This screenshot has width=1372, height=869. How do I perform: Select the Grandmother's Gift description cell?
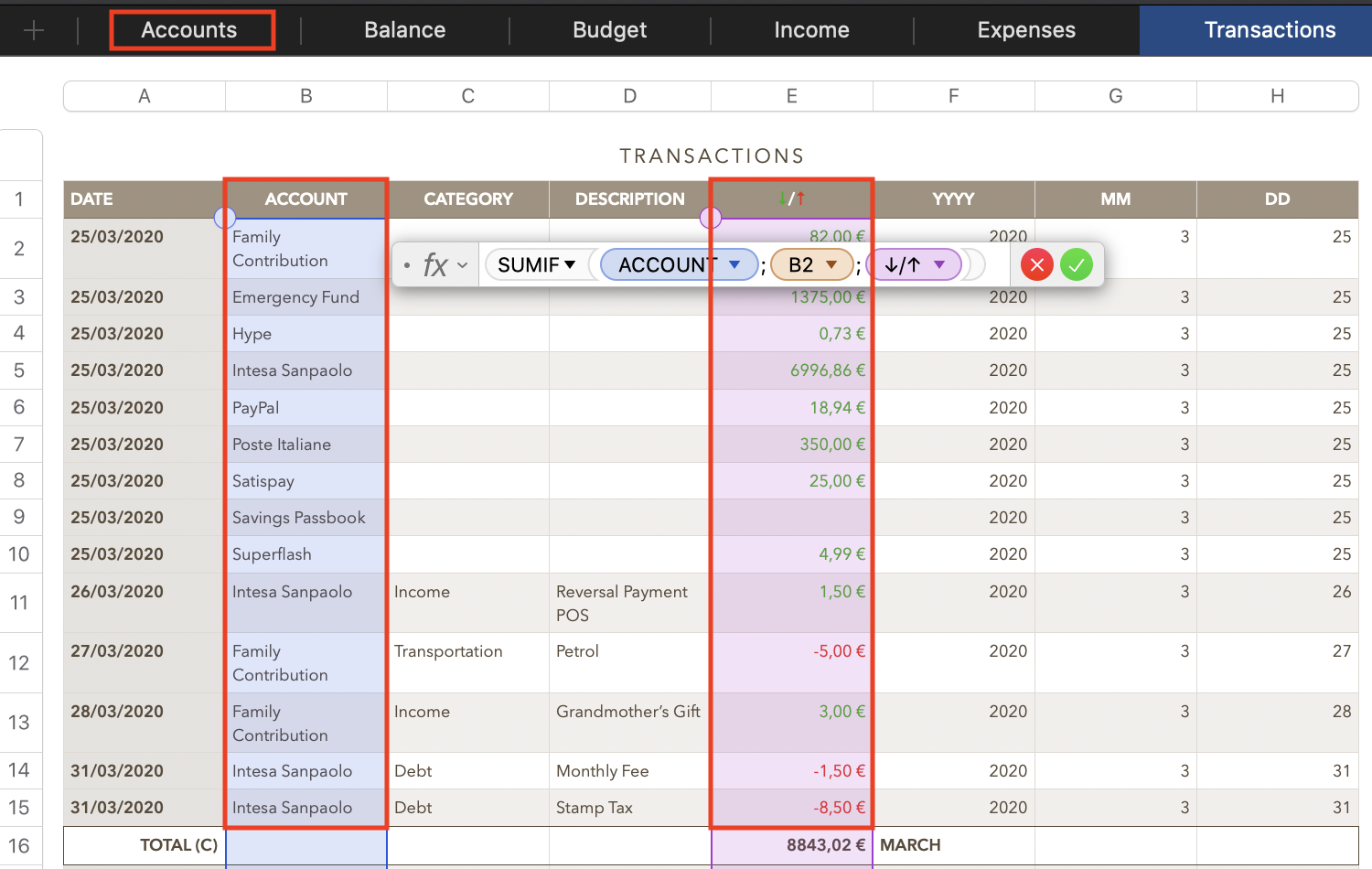[630, 723]
